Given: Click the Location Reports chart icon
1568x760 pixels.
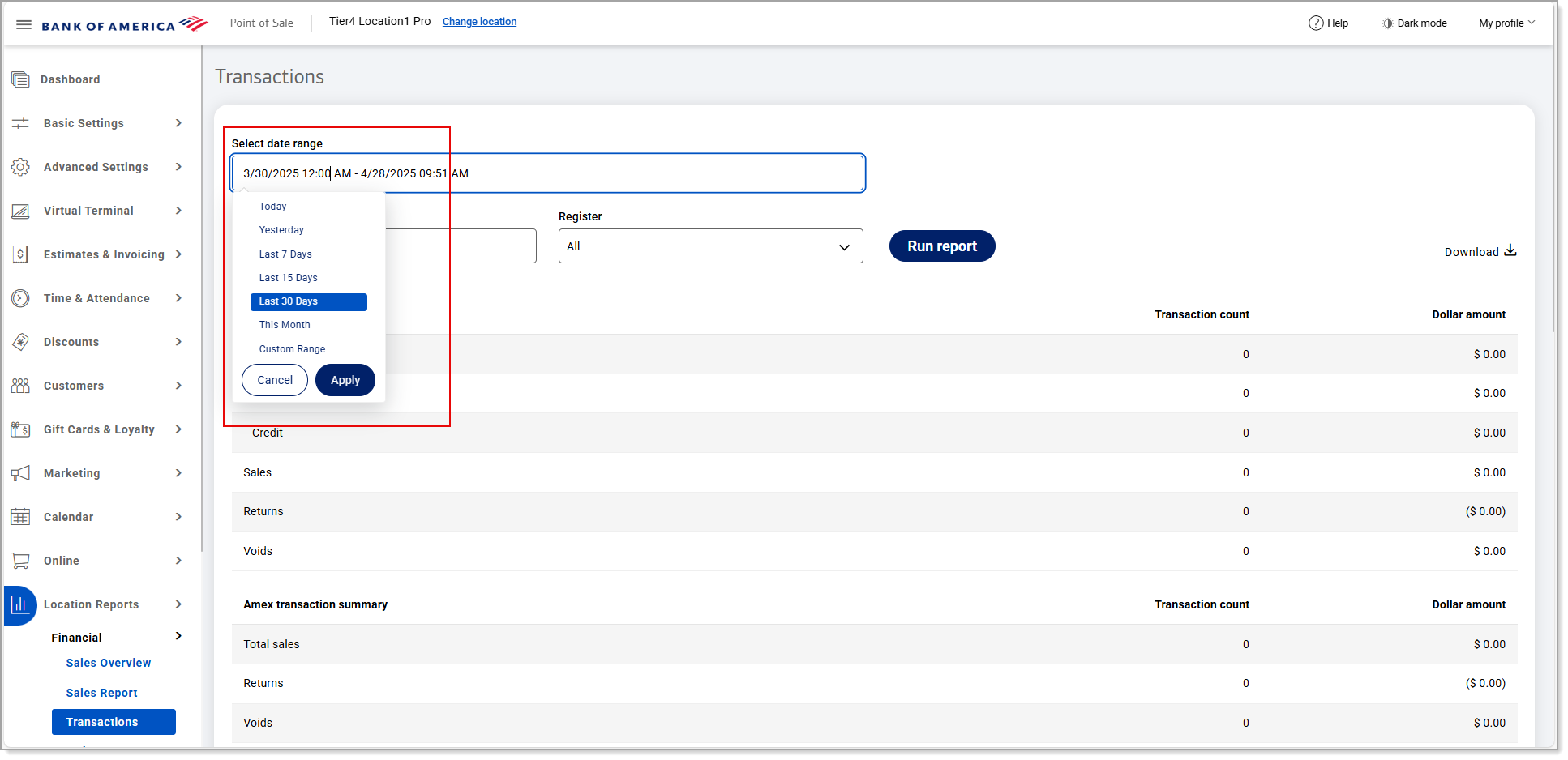Looking at the screenshot, I should pos(20,605).
